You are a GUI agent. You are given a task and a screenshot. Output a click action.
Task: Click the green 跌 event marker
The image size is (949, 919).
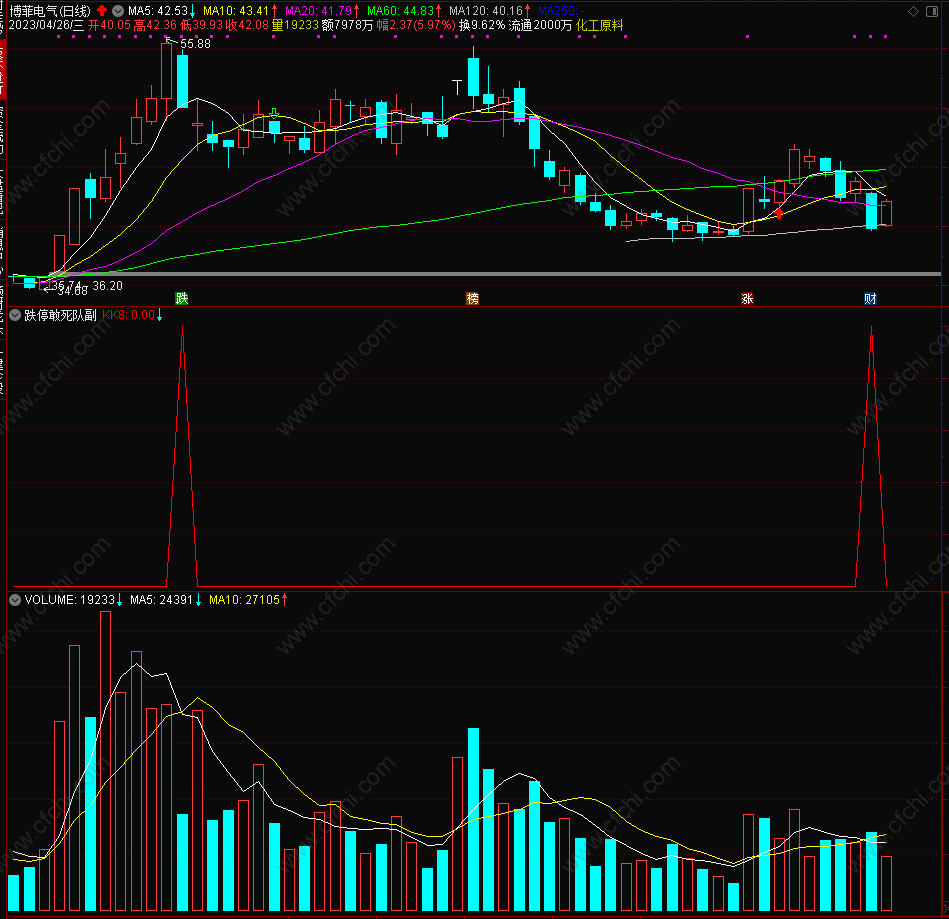(182, 298)
